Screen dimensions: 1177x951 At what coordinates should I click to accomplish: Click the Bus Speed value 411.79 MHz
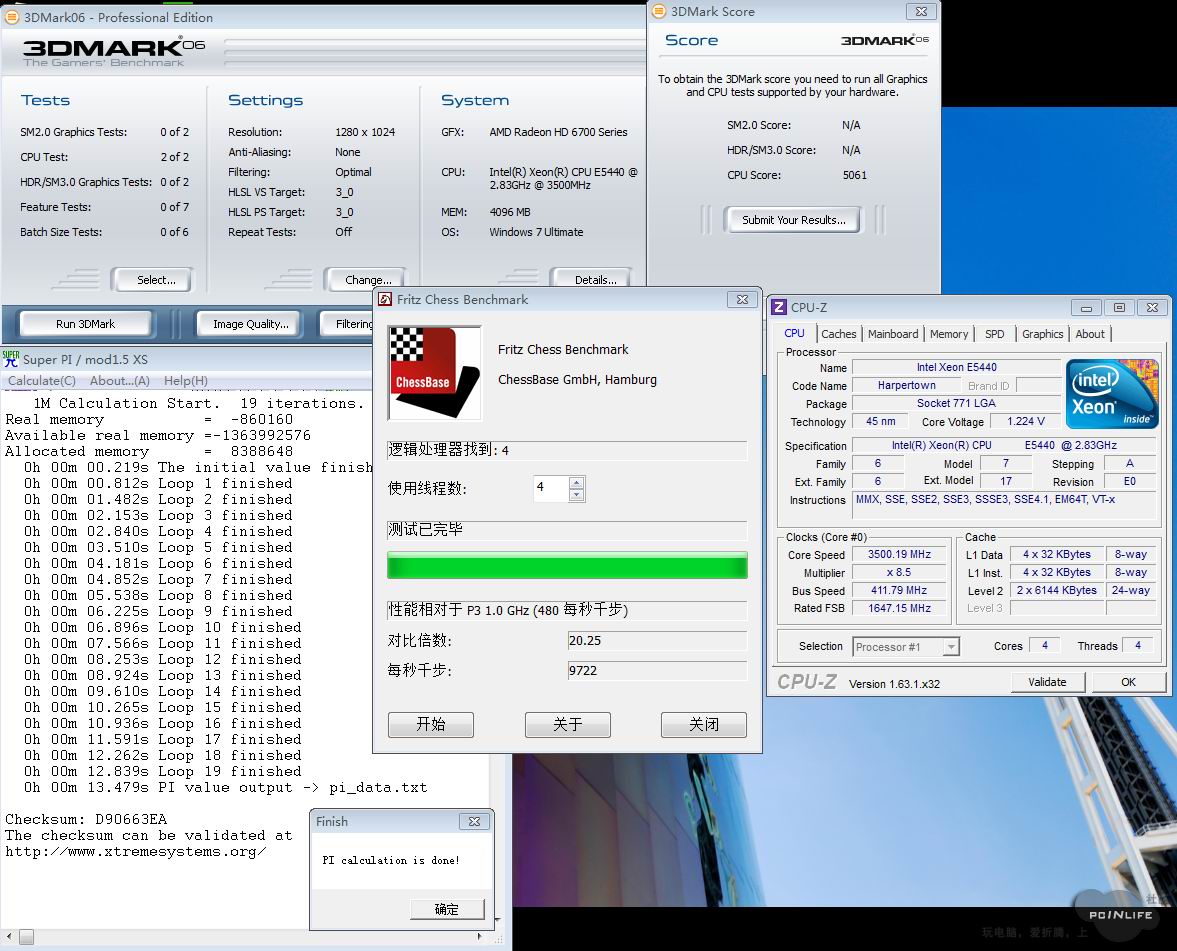tap(899, 591)
